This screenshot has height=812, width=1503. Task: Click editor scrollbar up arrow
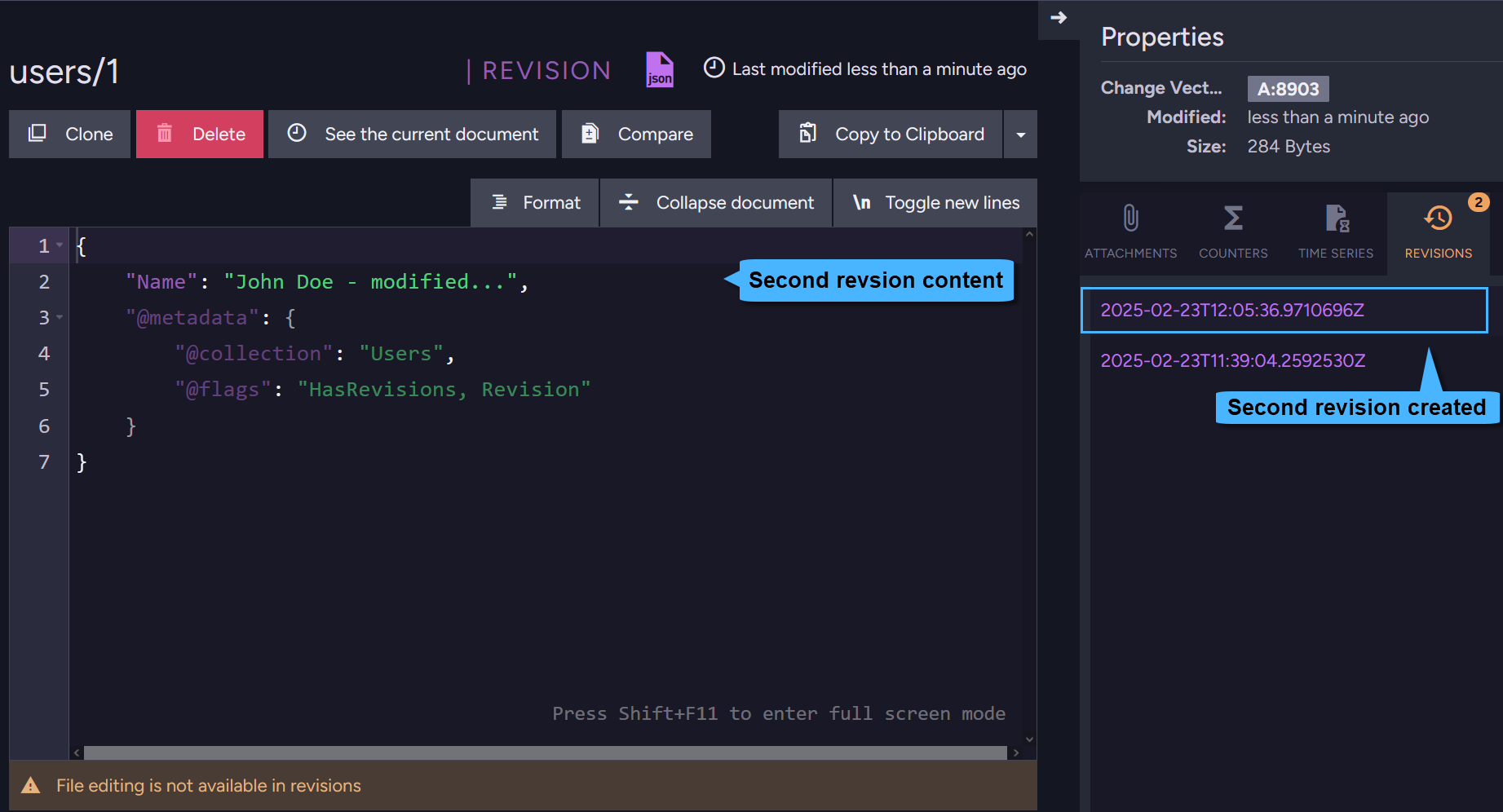[1029, 235]
